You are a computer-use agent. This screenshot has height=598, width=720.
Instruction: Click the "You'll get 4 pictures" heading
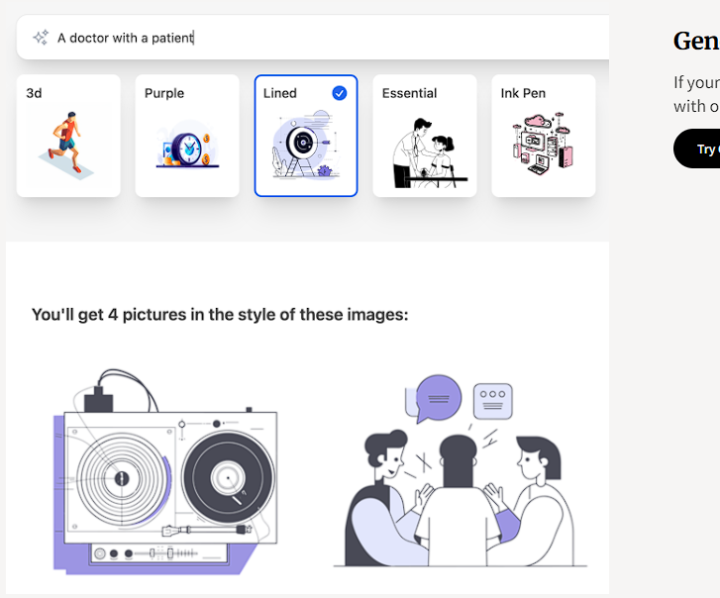click(x=220, y=314)
